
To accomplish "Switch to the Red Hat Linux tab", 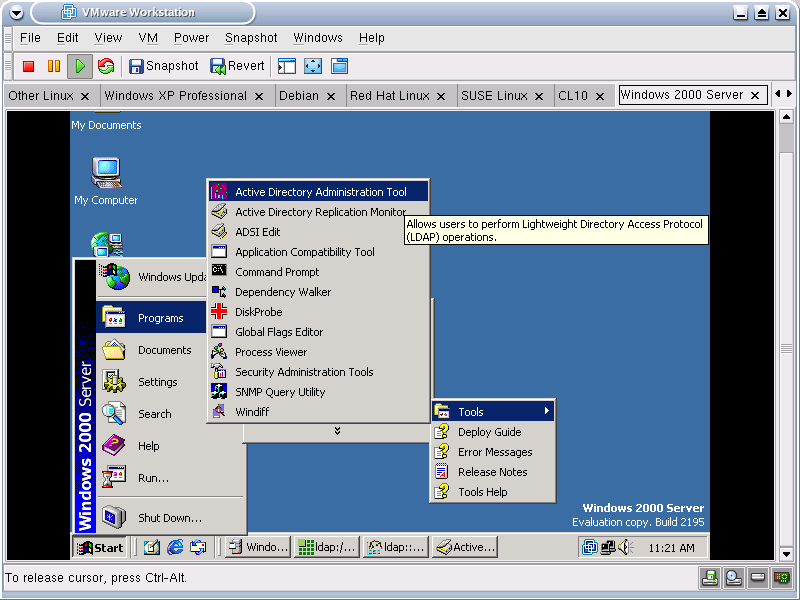I will pyautogui.click(x=390, y=96).
